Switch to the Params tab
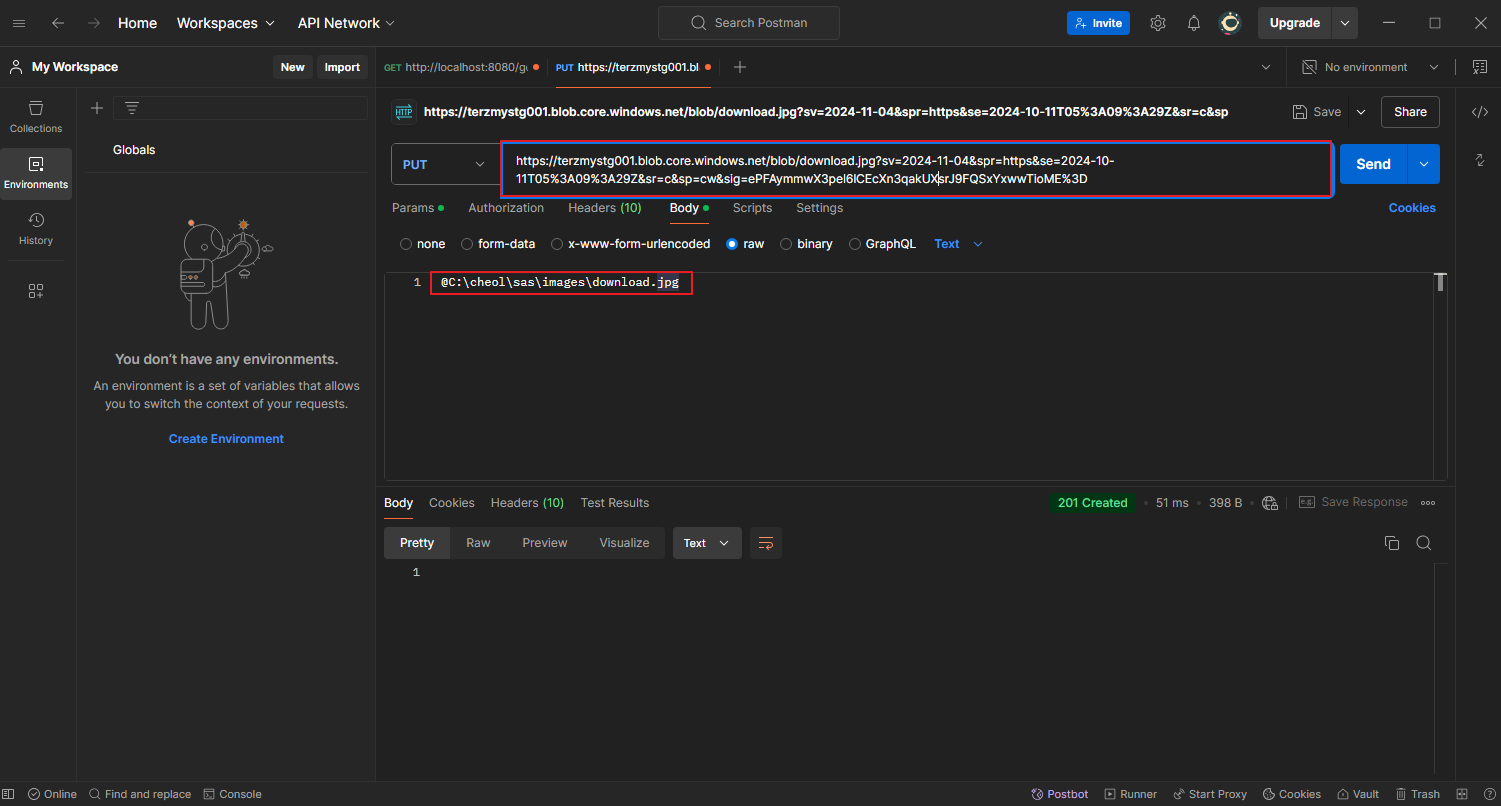This screenshot has width=1501, height=806. [417, 208]
